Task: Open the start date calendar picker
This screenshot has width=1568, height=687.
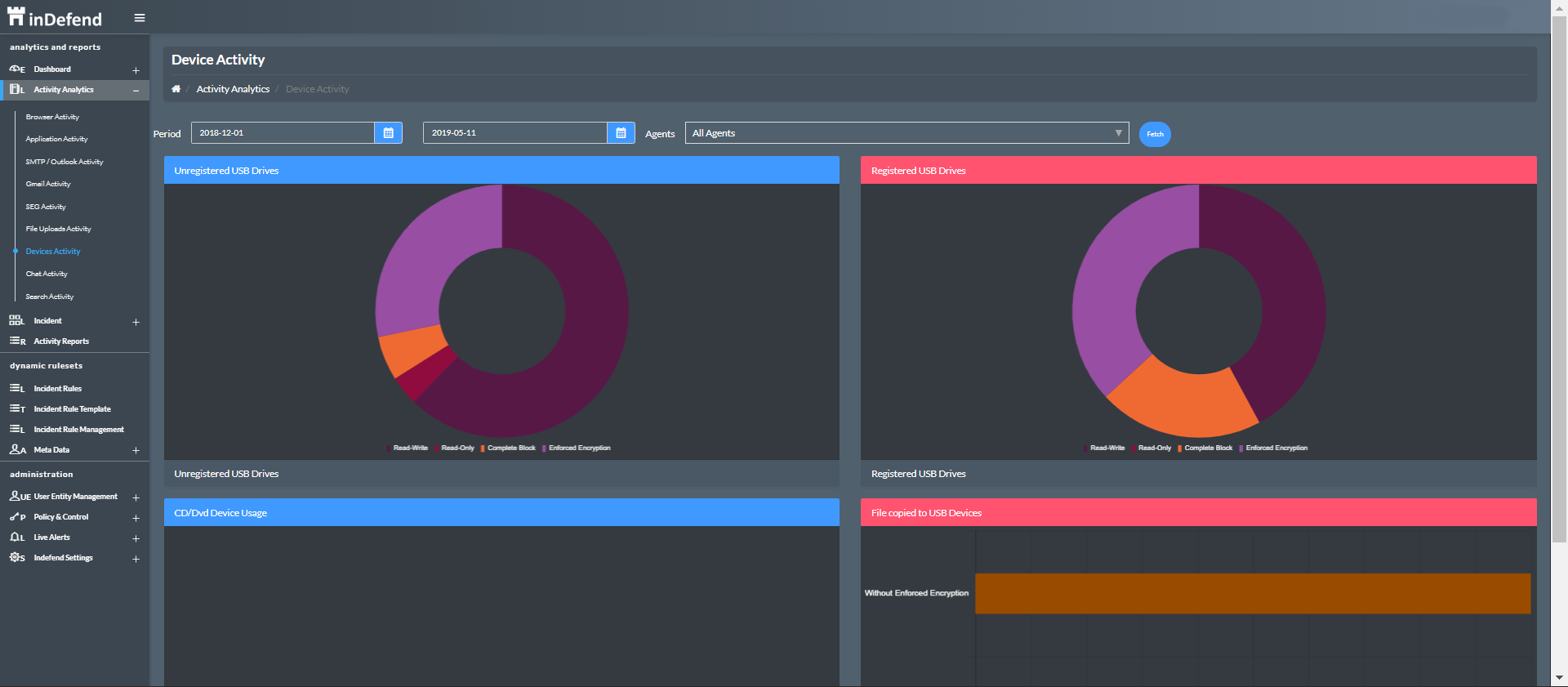Action: coord(388,133)
